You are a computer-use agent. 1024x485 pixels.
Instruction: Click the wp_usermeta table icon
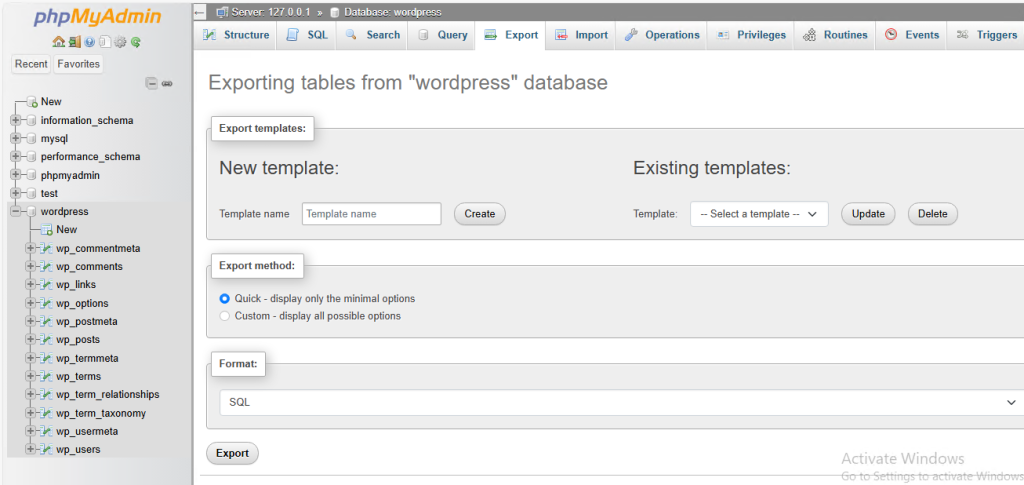(x=46, y=431)
